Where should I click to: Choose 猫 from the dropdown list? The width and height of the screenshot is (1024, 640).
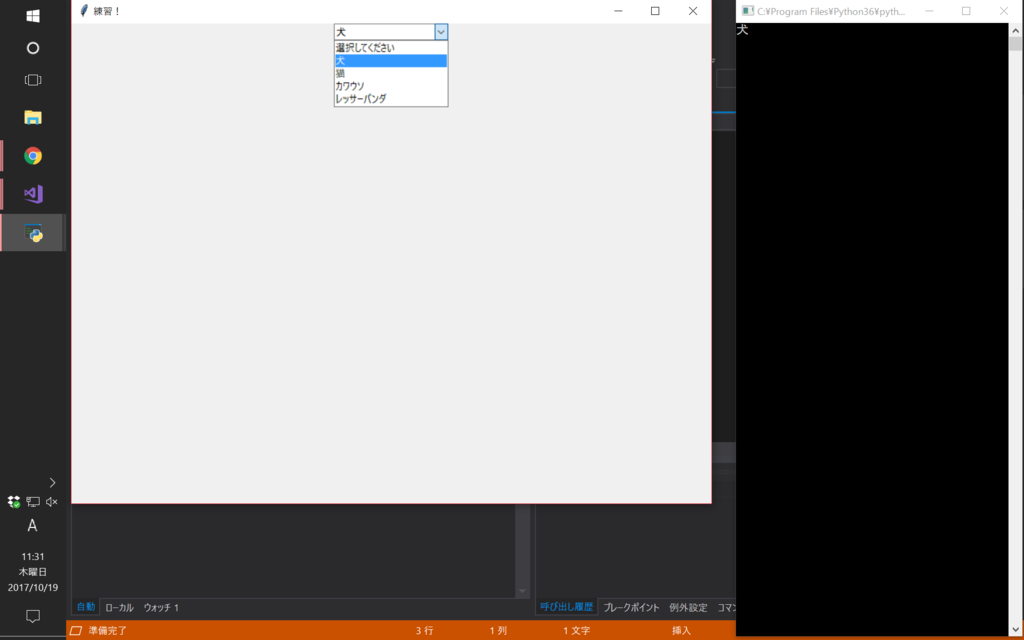coord(391,73)
